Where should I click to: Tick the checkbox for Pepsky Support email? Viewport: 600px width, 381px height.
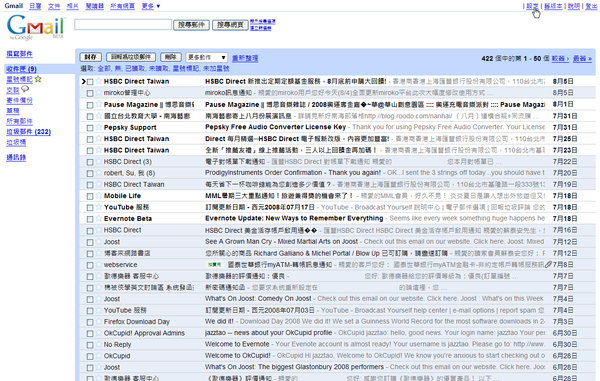pos(90,128)
